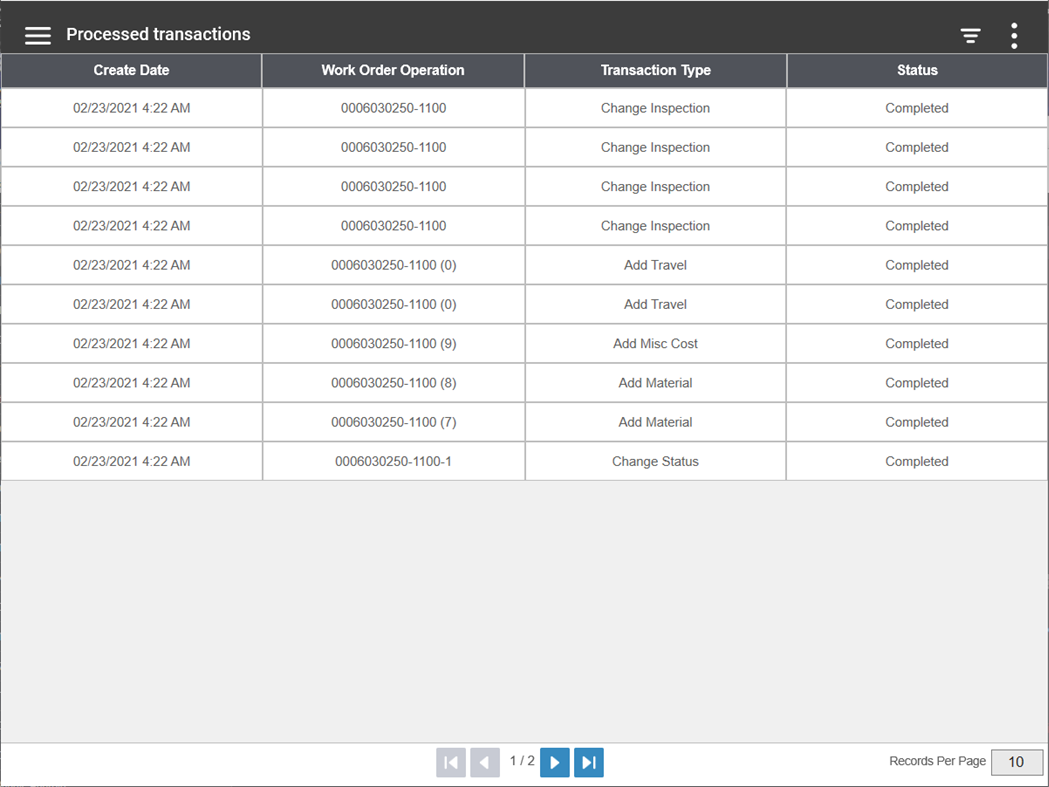Click the 1 / 2 page indicator
Image resolution: width=1049 pixels, height=787 pixels.
pos(524,762)
